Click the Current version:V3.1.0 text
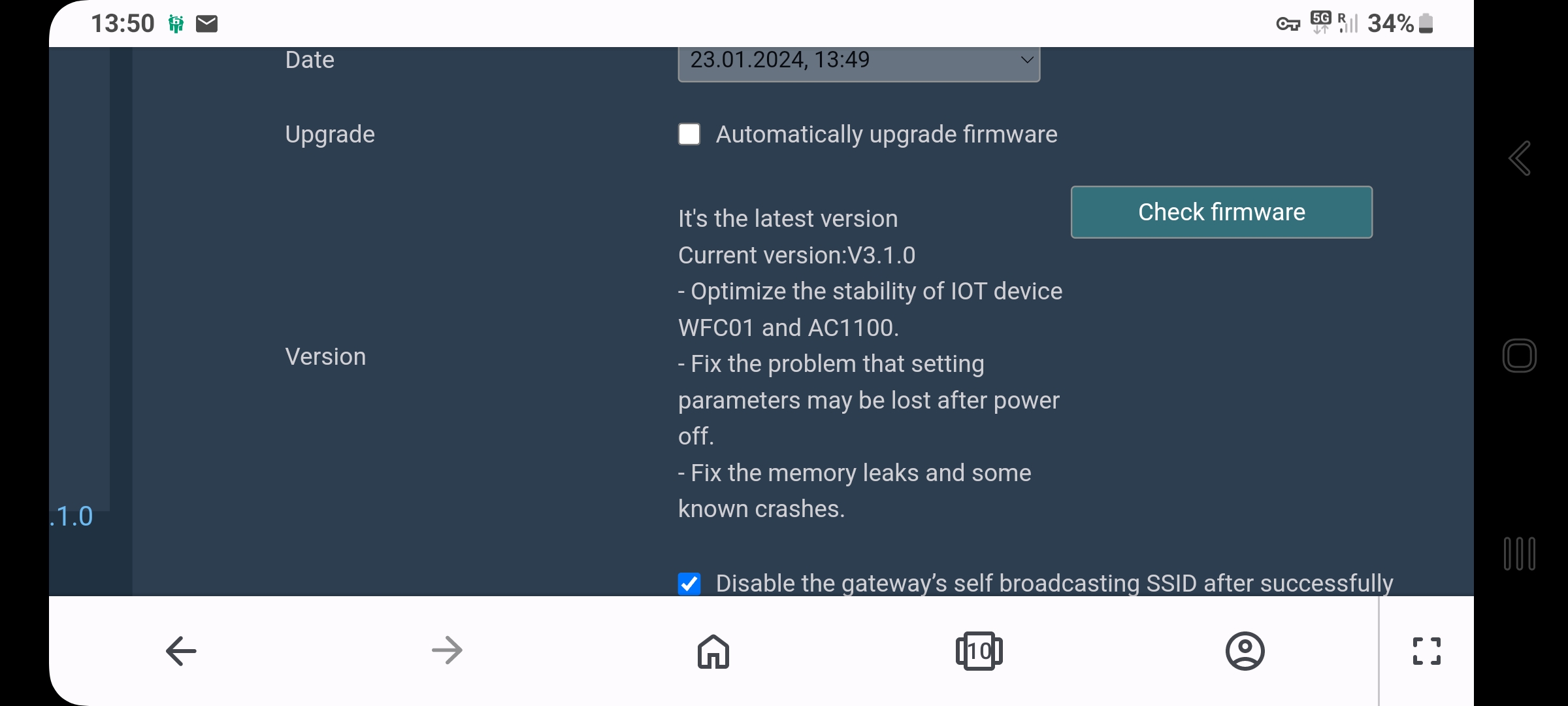Viewport: 1568px width, 706px height. tap(797, 255)
